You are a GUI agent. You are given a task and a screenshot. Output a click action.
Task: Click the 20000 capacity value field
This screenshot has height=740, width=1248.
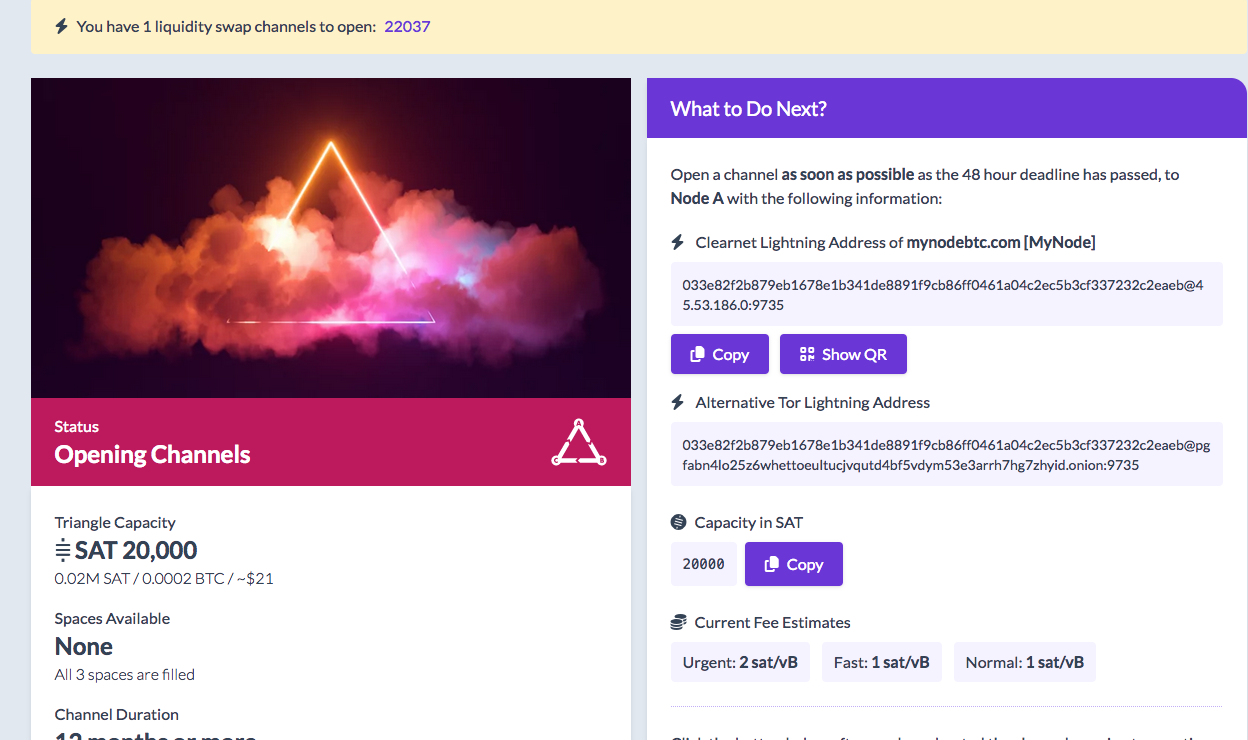[x=703, y=564]
